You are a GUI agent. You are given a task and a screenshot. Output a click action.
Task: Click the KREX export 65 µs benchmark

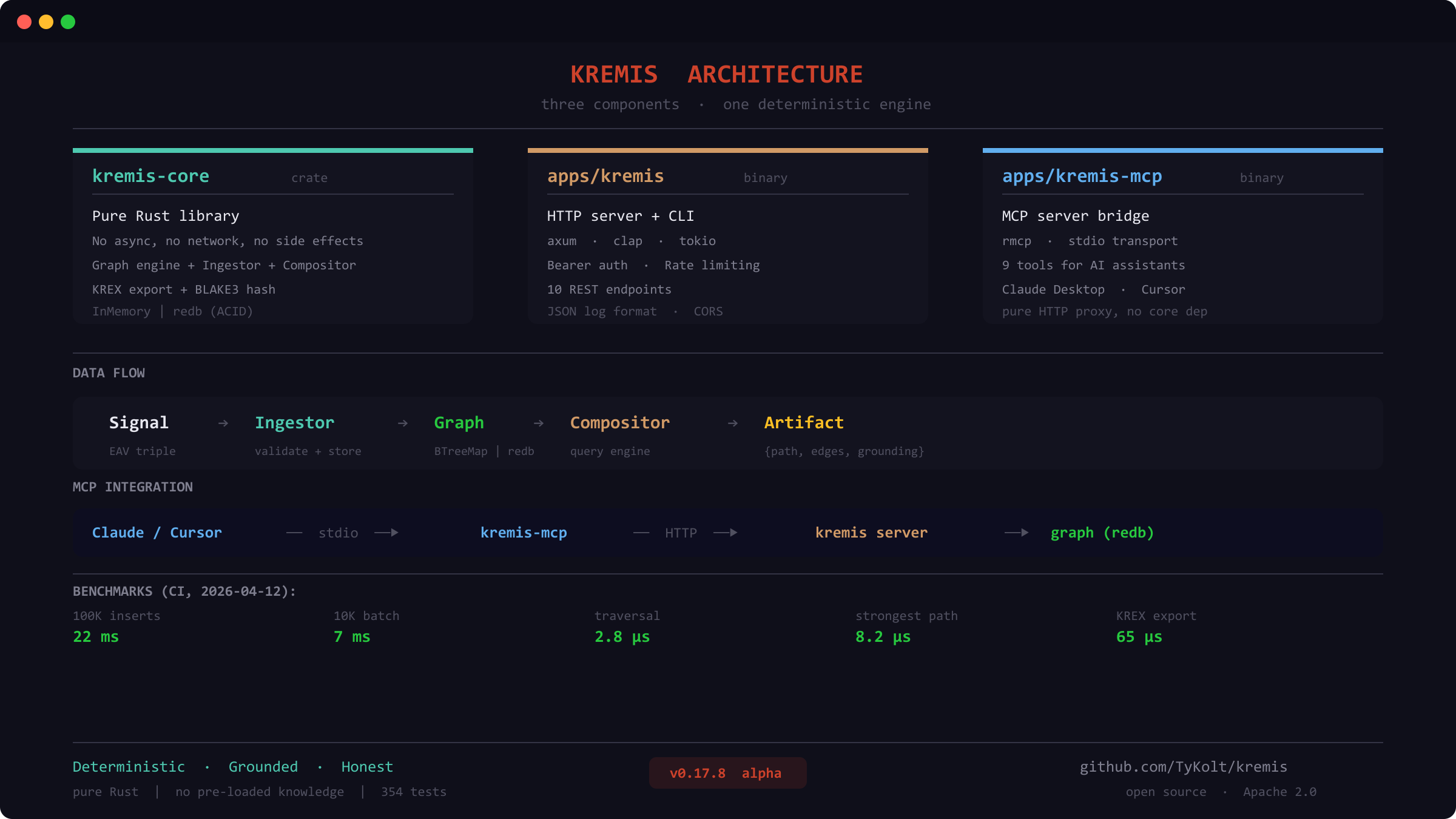[x=1139, y=636]
